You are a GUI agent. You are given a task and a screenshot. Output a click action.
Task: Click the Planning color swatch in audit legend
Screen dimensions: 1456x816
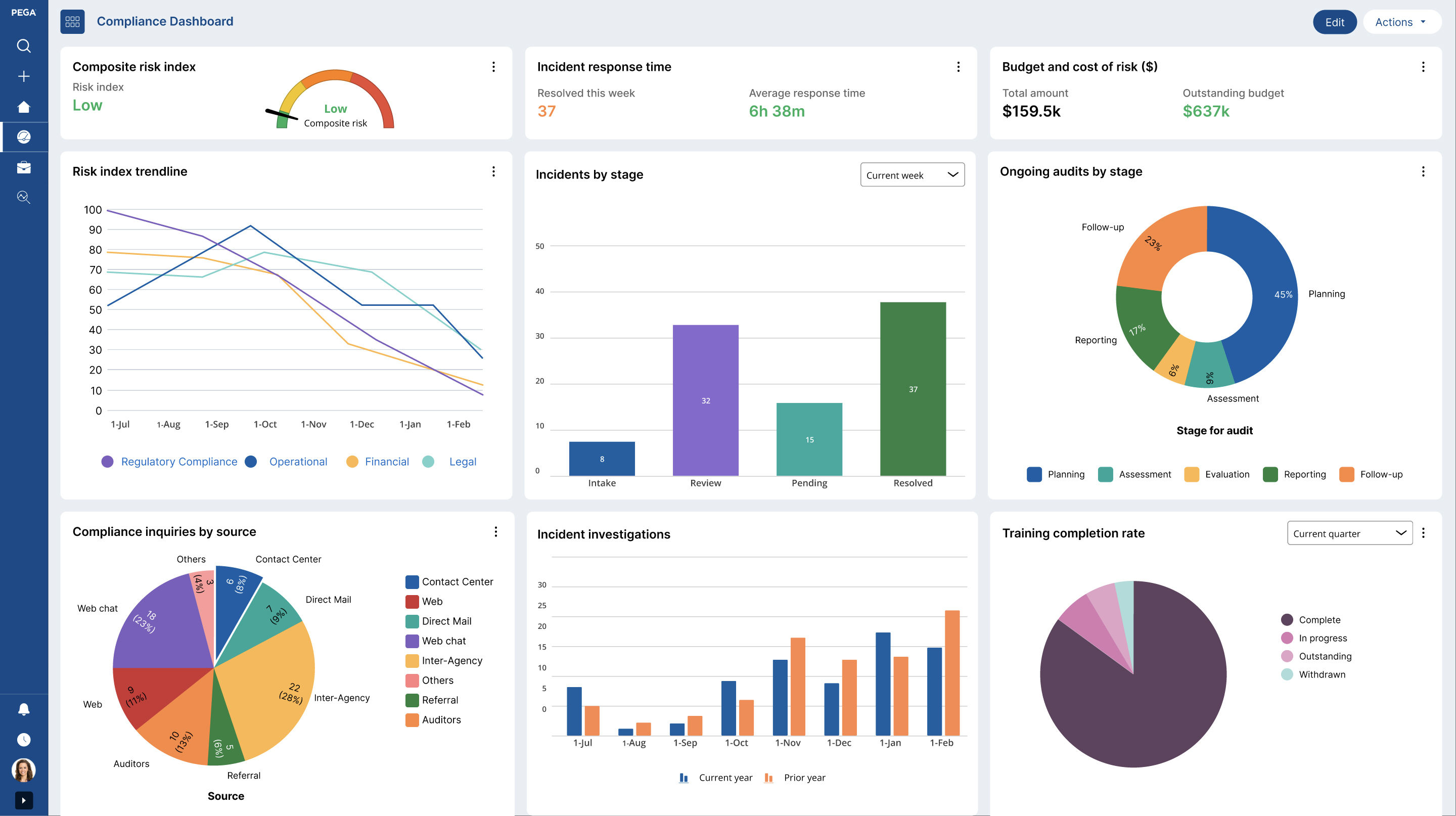coord(1034,474)
